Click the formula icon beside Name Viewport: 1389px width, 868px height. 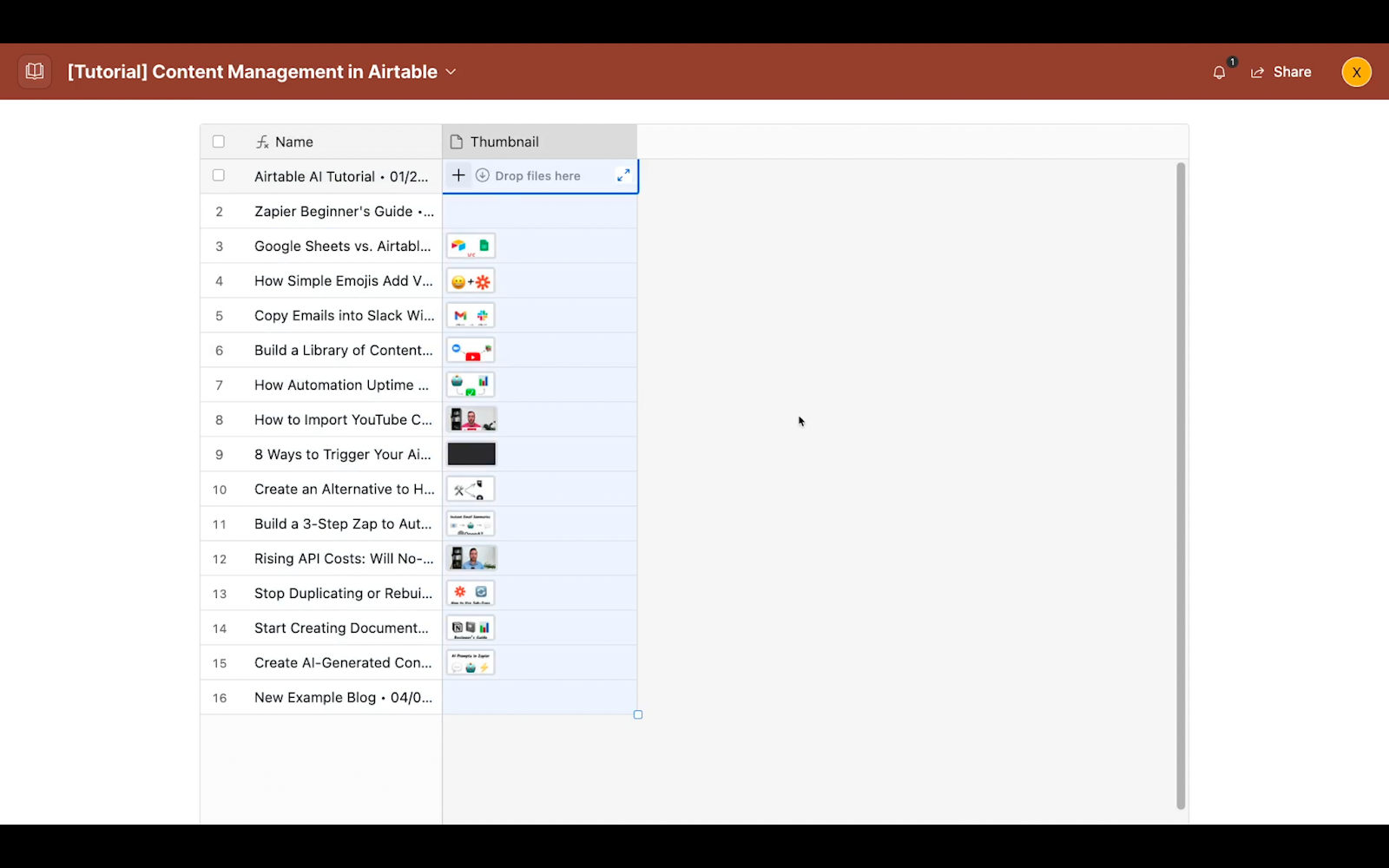point(262,141)
